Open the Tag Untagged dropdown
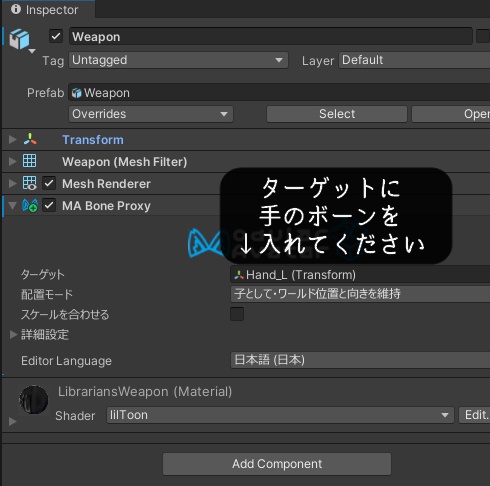490x486 pixels. click(178, 60)
